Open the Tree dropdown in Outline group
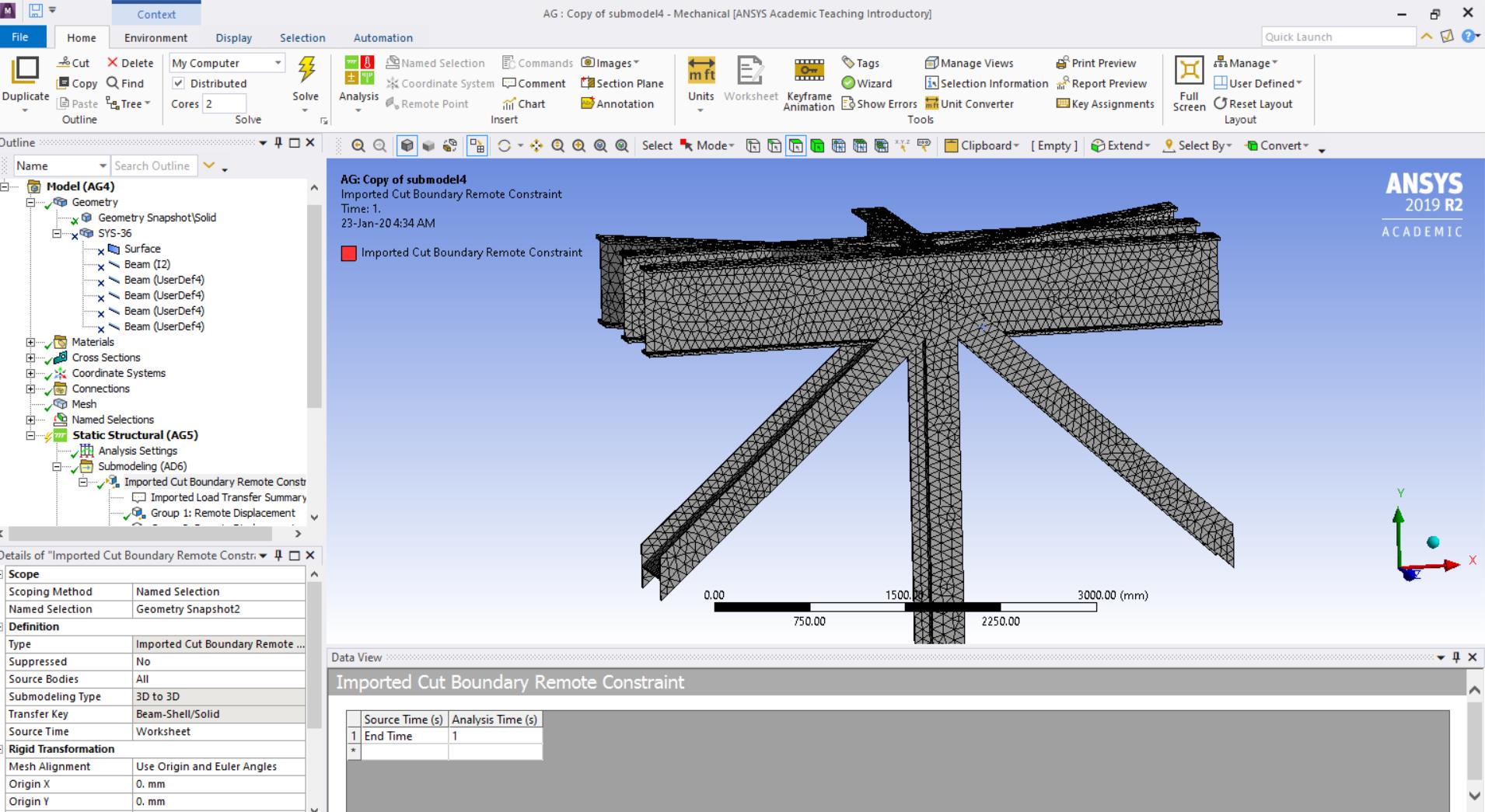1485x812 pixels. [128, 103]
